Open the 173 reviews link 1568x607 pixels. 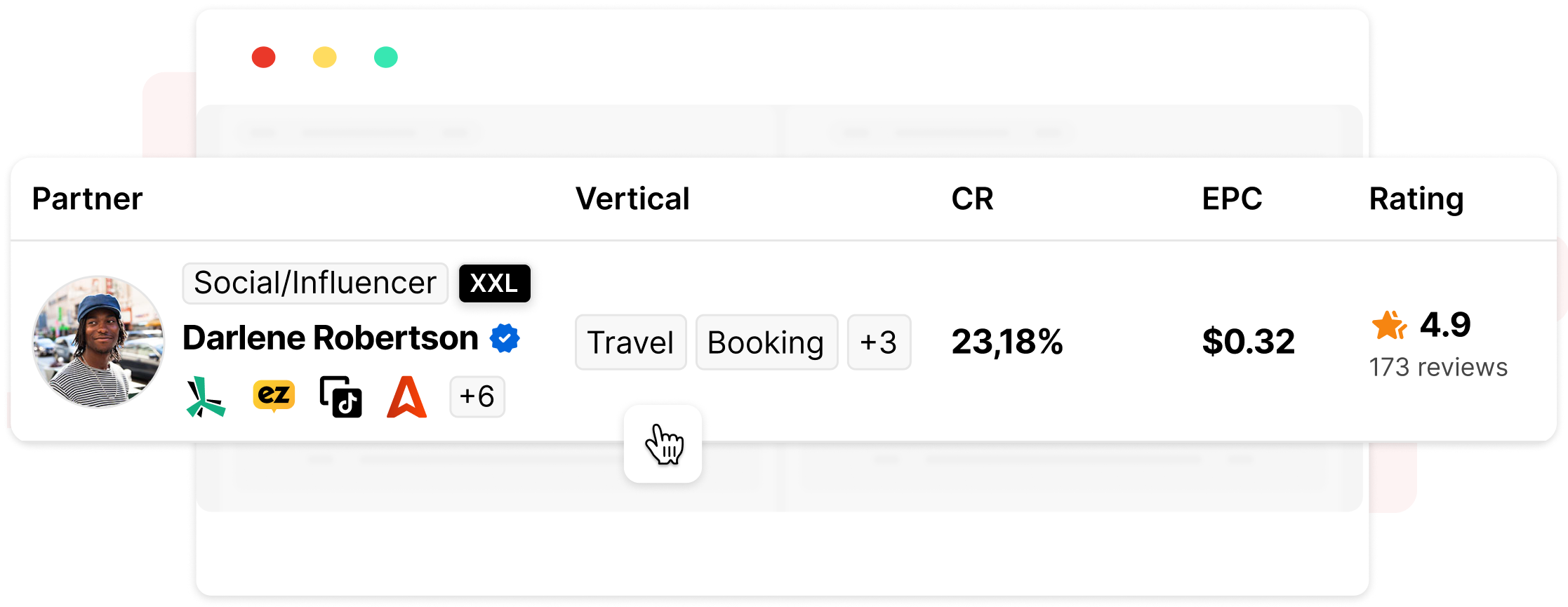point(1438,367)
